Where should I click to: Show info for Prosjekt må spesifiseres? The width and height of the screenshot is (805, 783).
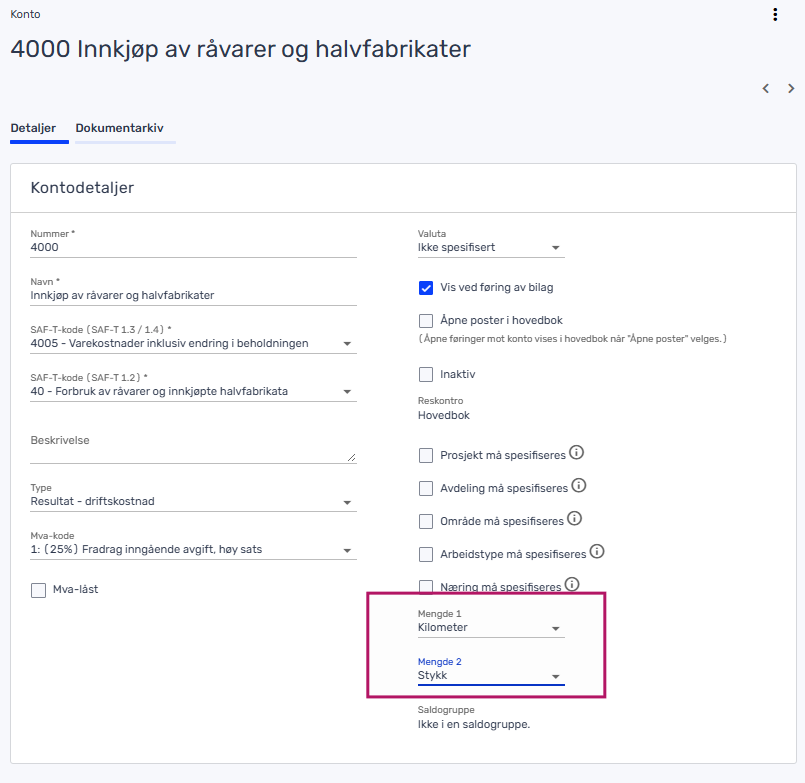(x=577, y=452)
